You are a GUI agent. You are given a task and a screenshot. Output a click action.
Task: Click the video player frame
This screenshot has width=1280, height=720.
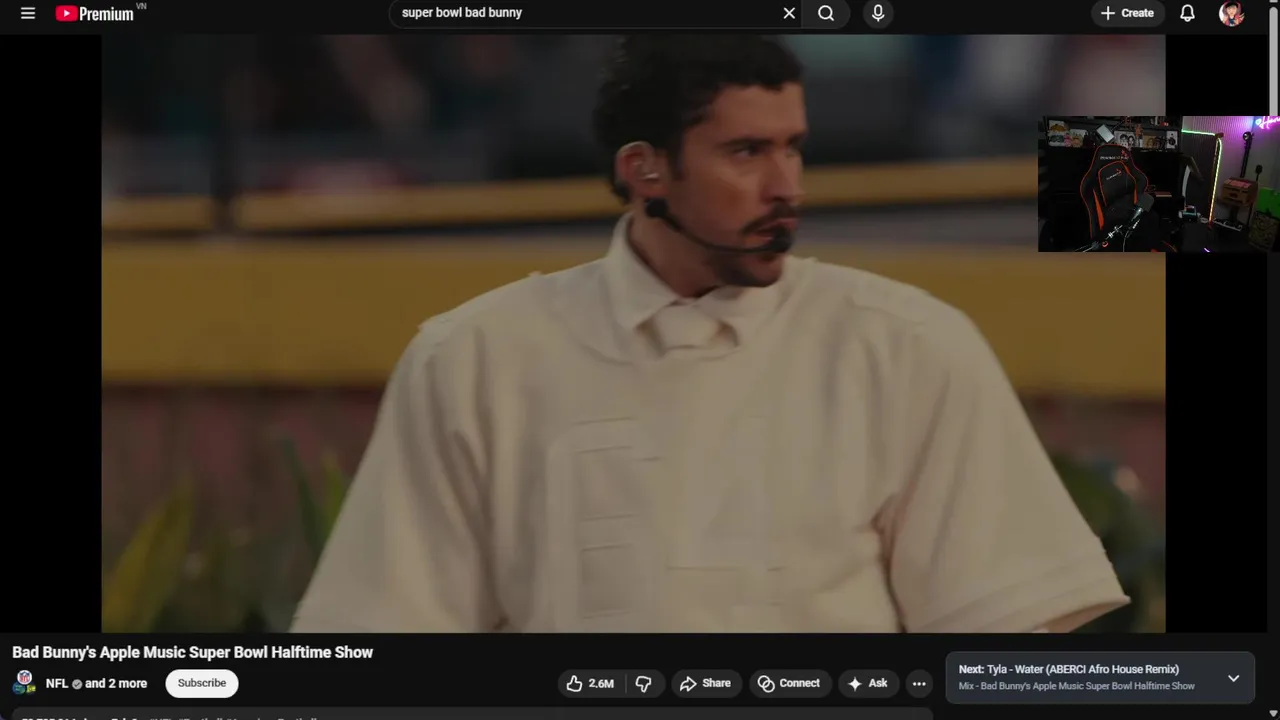point(633,333)
